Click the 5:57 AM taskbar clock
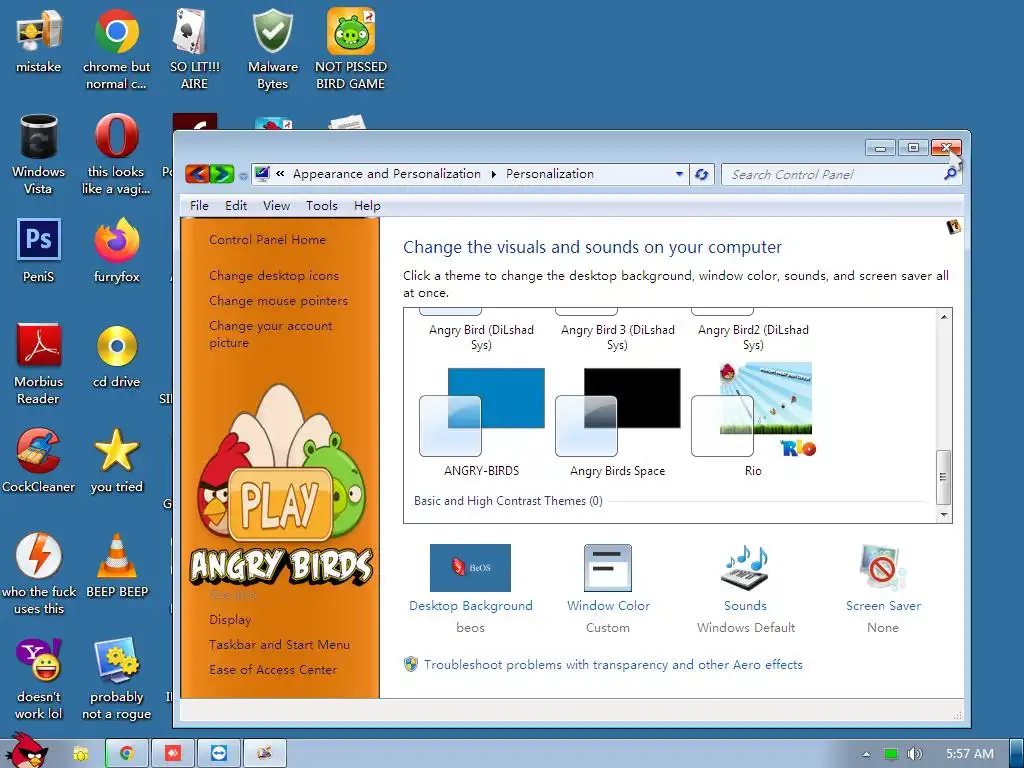Viewport: 1024px width, 768px height. (970, 754)
